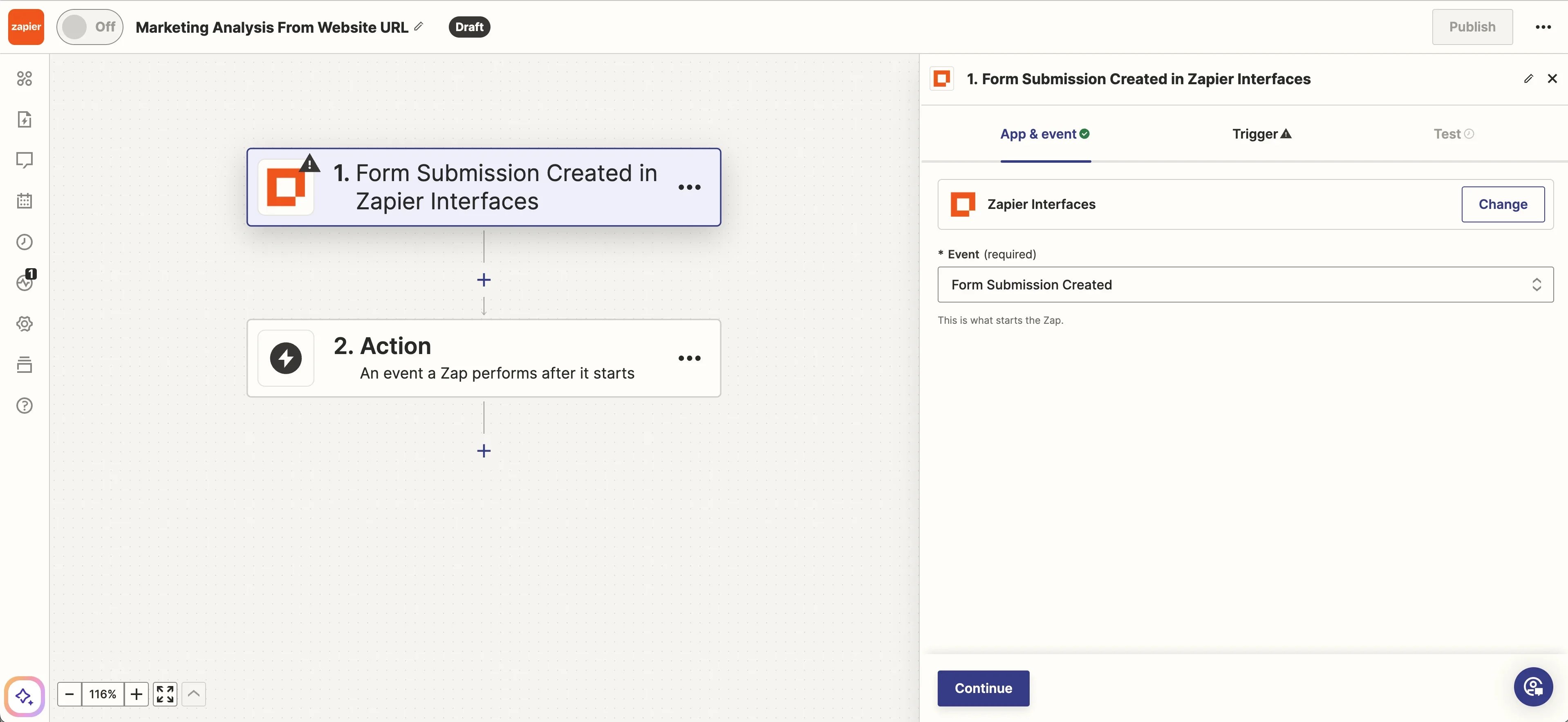Expand the Event dropdown field
Image resolution: width=1568 pixels, height=722 pixels.
click(1245, 284)
